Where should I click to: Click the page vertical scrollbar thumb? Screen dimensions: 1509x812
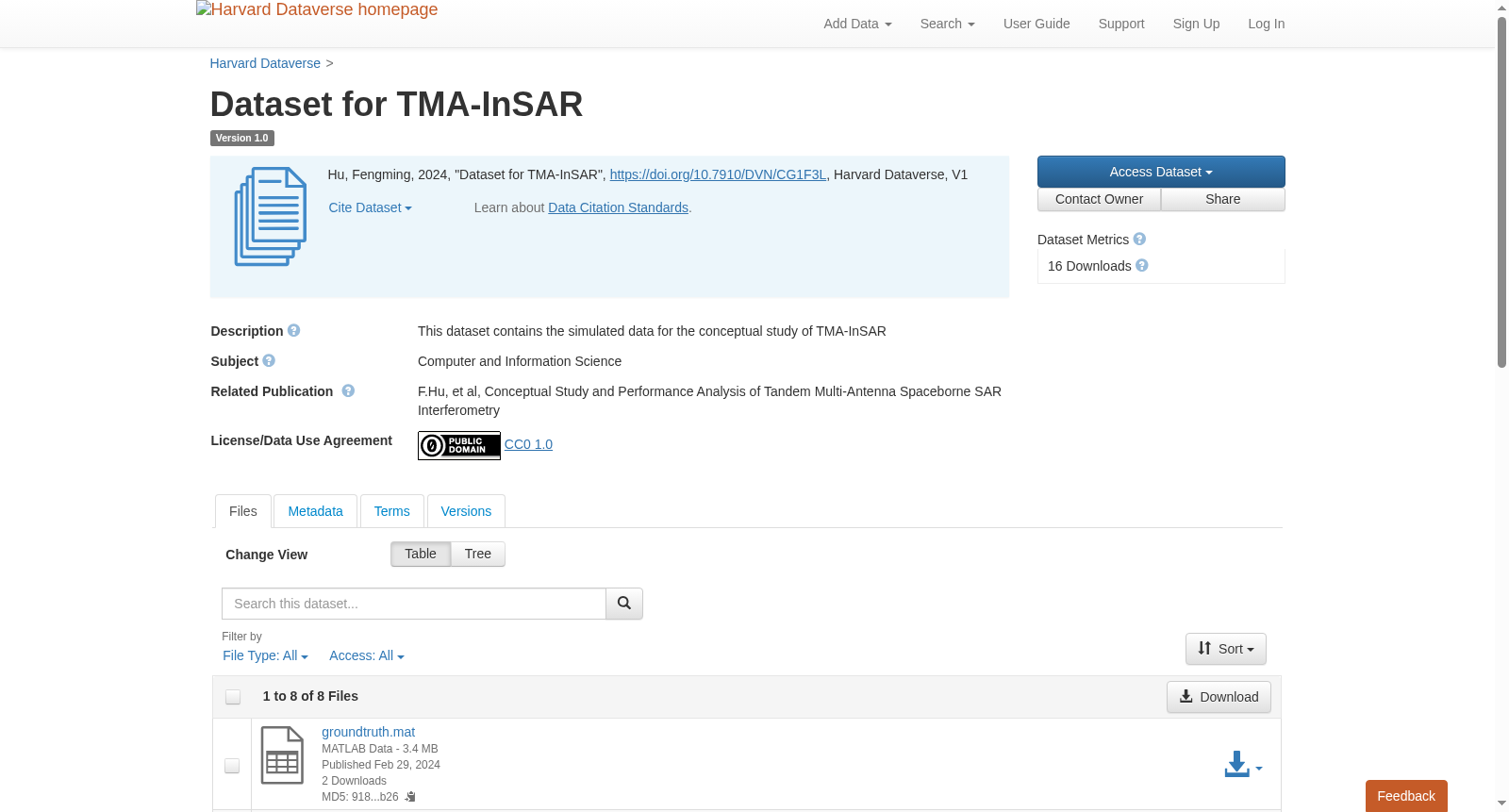1501,192
